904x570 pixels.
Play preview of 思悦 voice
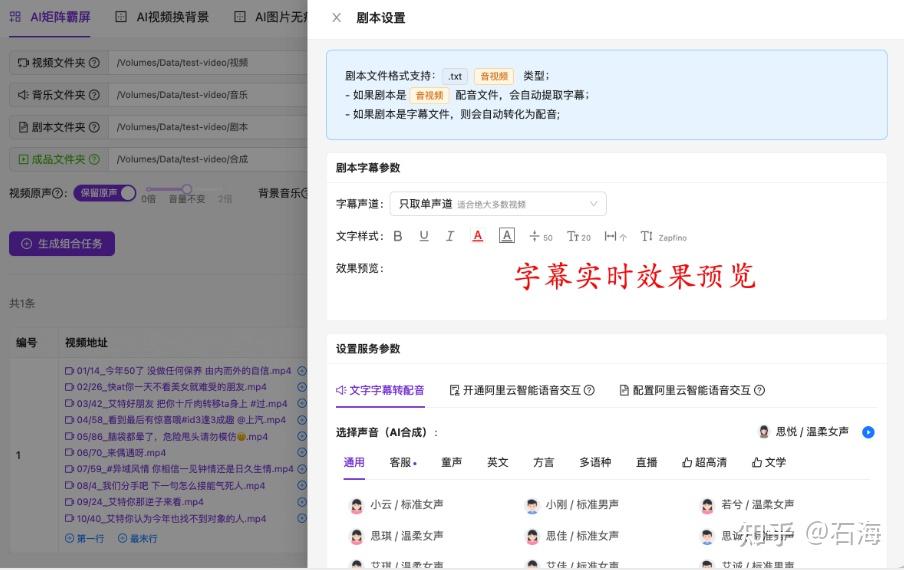pos(868,432)
